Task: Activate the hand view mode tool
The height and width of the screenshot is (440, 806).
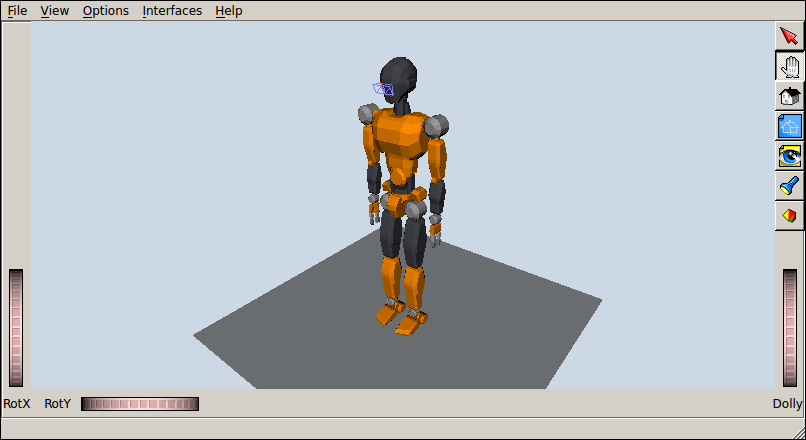Action: tap(789, 66)
